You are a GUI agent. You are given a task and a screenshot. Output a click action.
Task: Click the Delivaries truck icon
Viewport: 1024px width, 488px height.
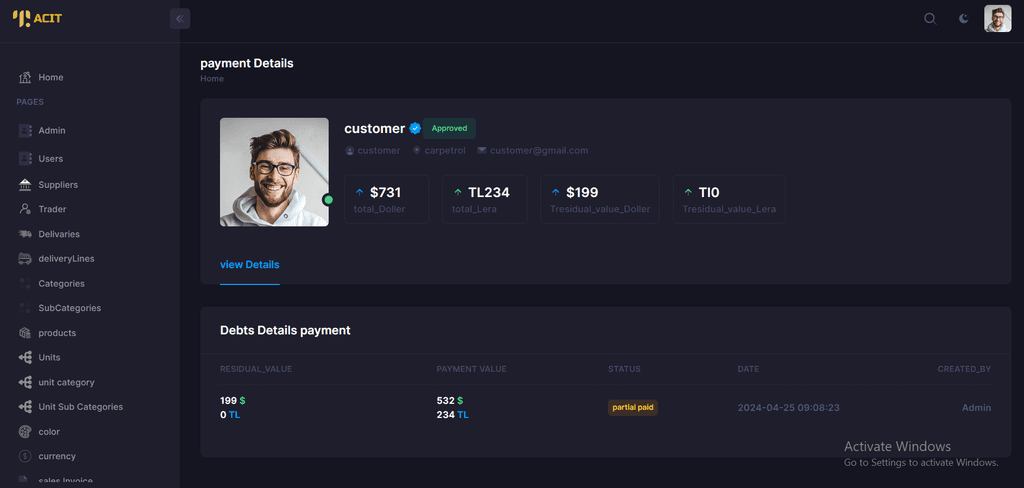[25, 234]
